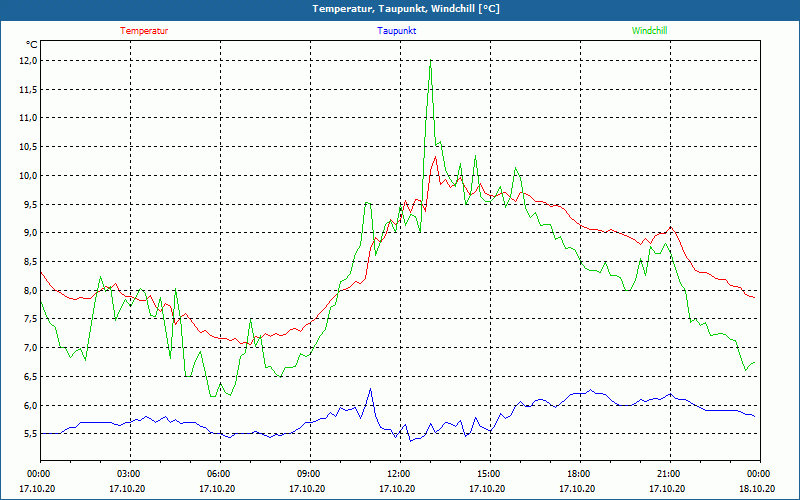This screenshot has height=500, width=800.
Task: Click the 6,0 y-axis value
Action: 31,405
